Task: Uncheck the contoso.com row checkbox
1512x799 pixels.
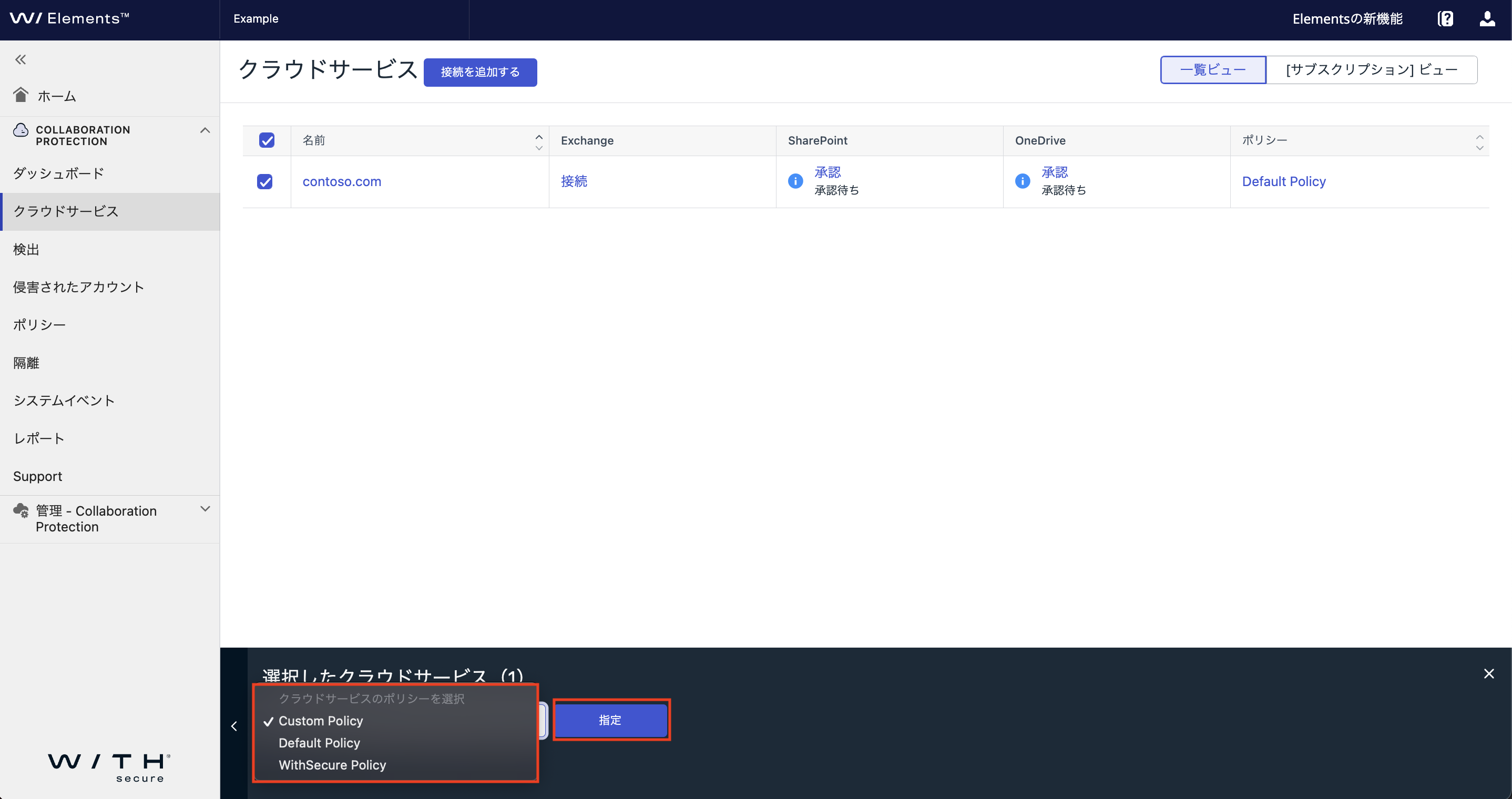Action: pos(265,181)
